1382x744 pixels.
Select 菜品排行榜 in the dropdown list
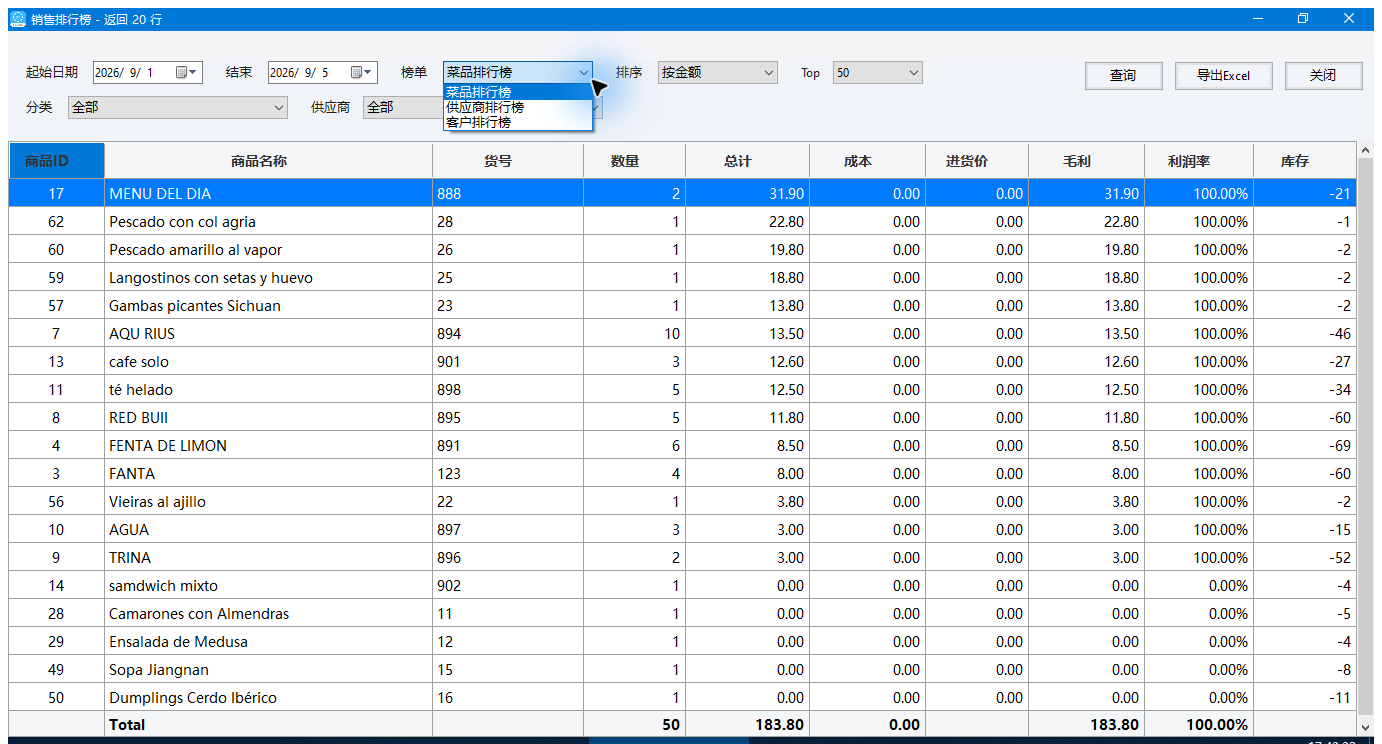click(518, 92)
